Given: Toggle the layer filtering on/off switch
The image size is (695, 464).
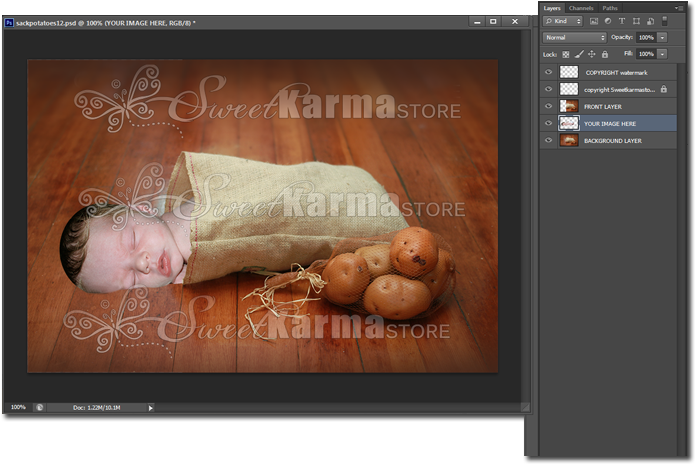Looking at the screenshot, I should click(x=664, y=21).
